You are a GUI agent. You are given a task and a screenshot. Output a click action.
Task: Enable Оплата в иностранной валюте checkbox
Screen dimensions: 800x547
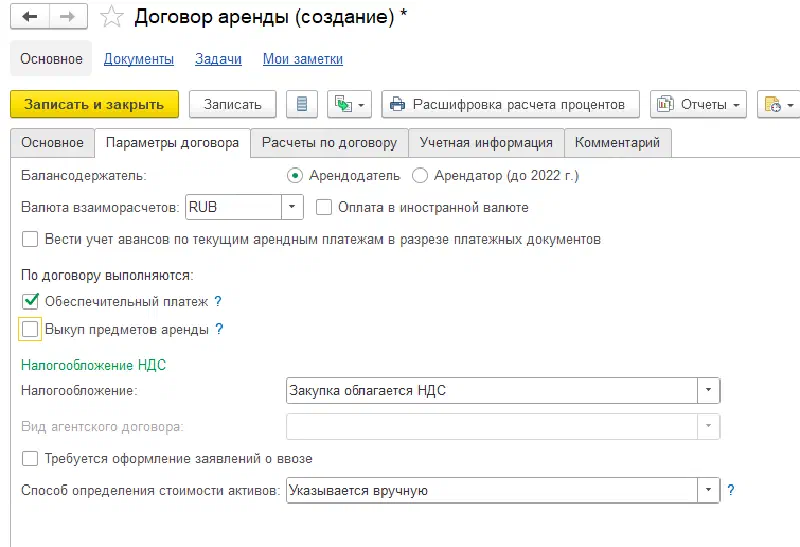(x=324, y=207)
